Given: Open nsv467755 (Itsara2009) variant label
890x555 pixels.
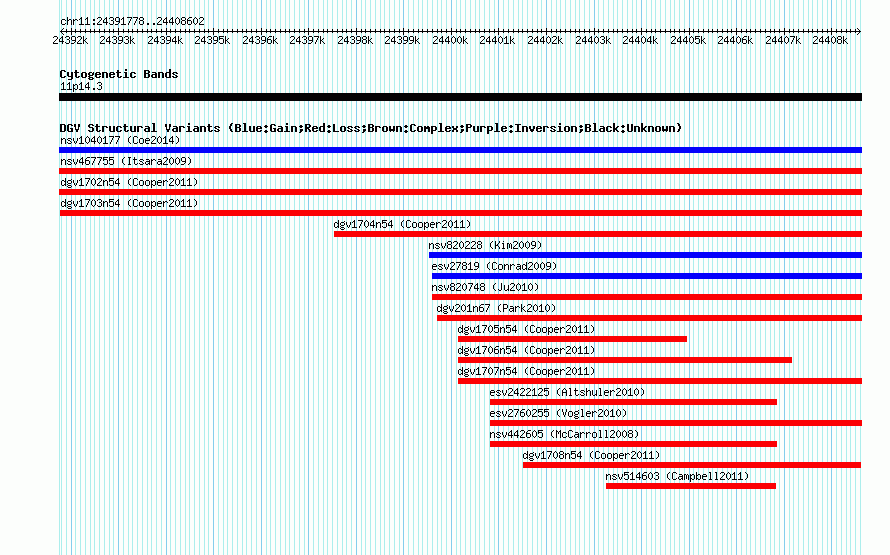Looking at the screenshot, I should click(126, 161).
